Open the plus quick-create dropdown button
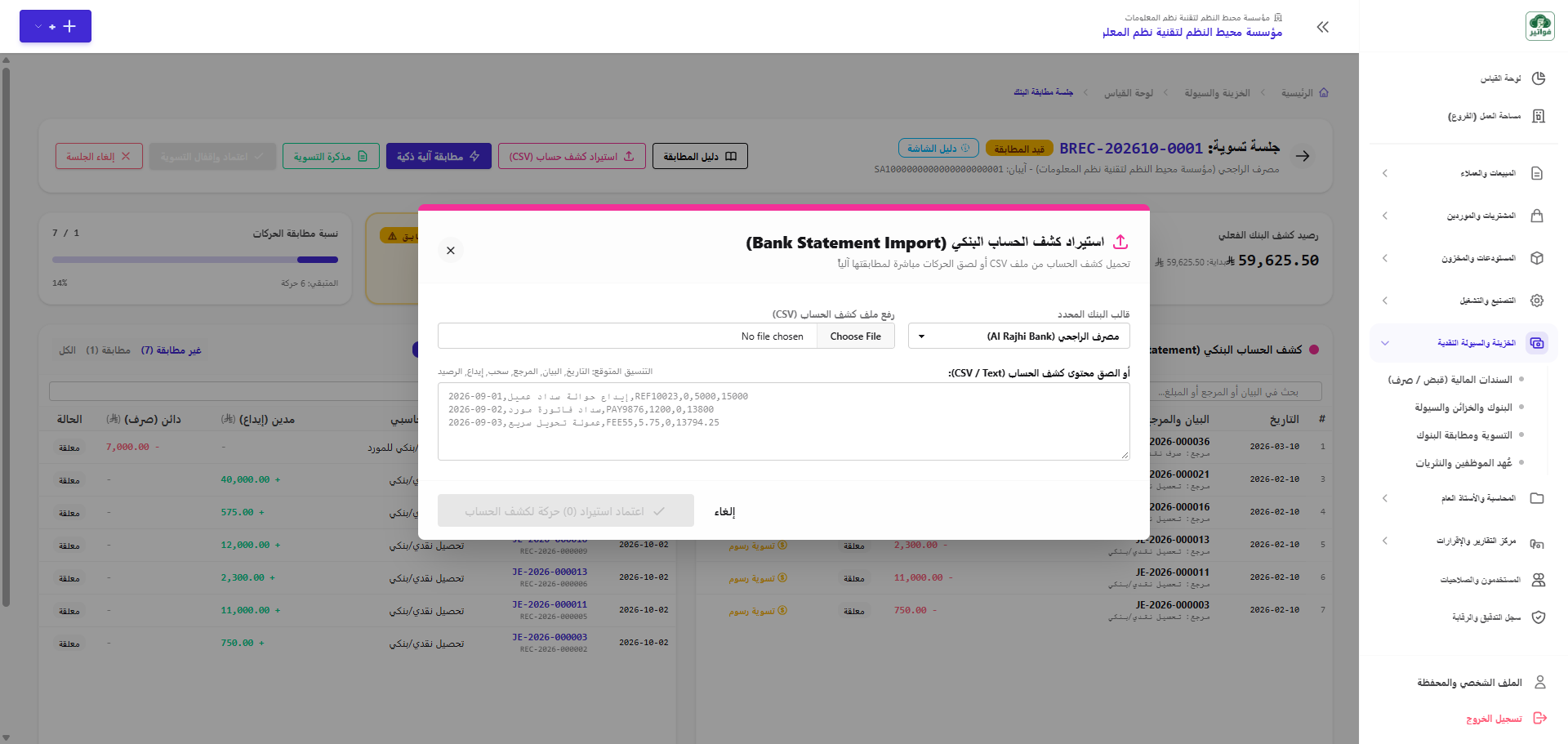The width and height of the screenshot is (1568, 744). click(x=56, y=26)
